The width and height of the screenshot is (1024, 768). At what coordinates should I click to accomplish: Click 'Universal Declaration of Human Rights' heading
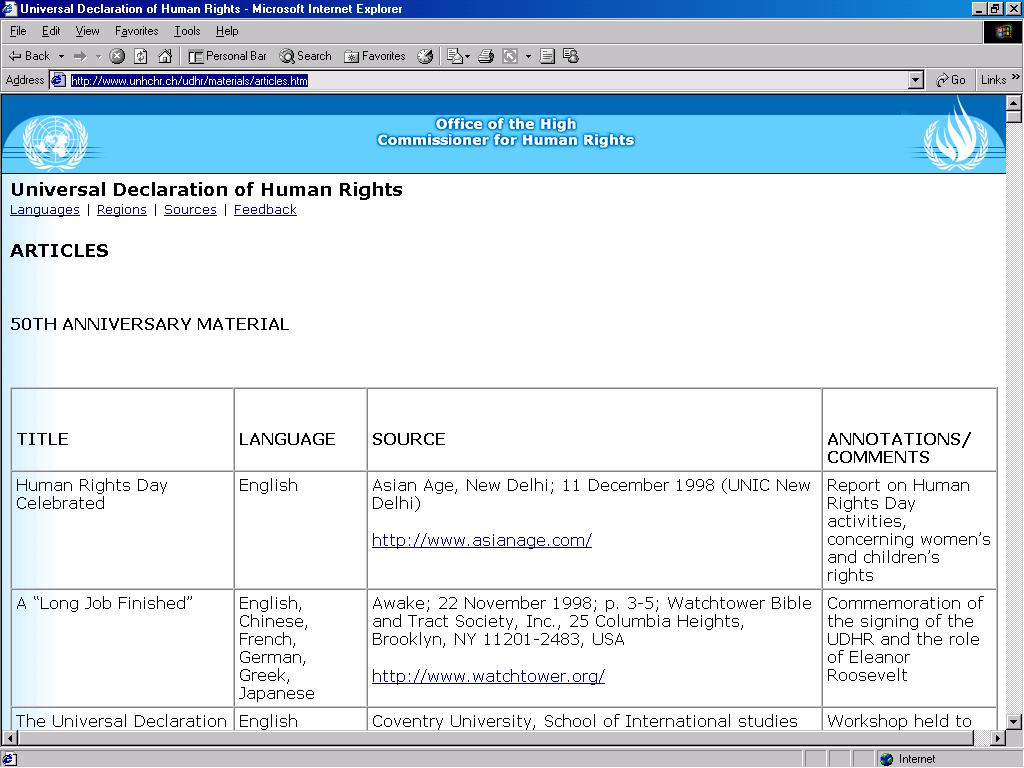pyautogui.click(x=206, y=189)
